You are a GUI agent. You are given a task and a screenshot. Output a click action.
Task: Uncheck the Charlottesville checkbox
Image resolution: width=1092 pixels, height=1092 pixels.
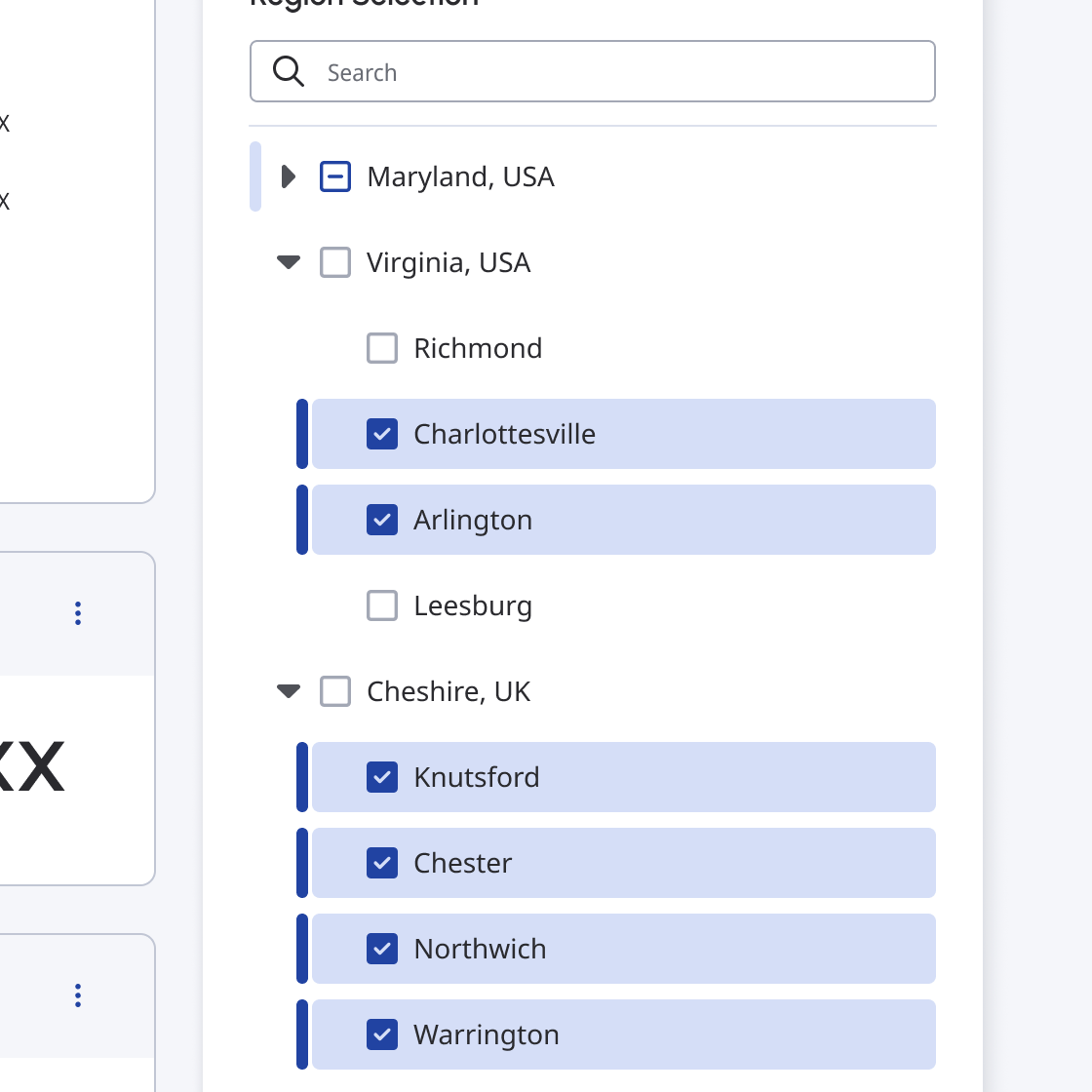[x=382, y=434]
